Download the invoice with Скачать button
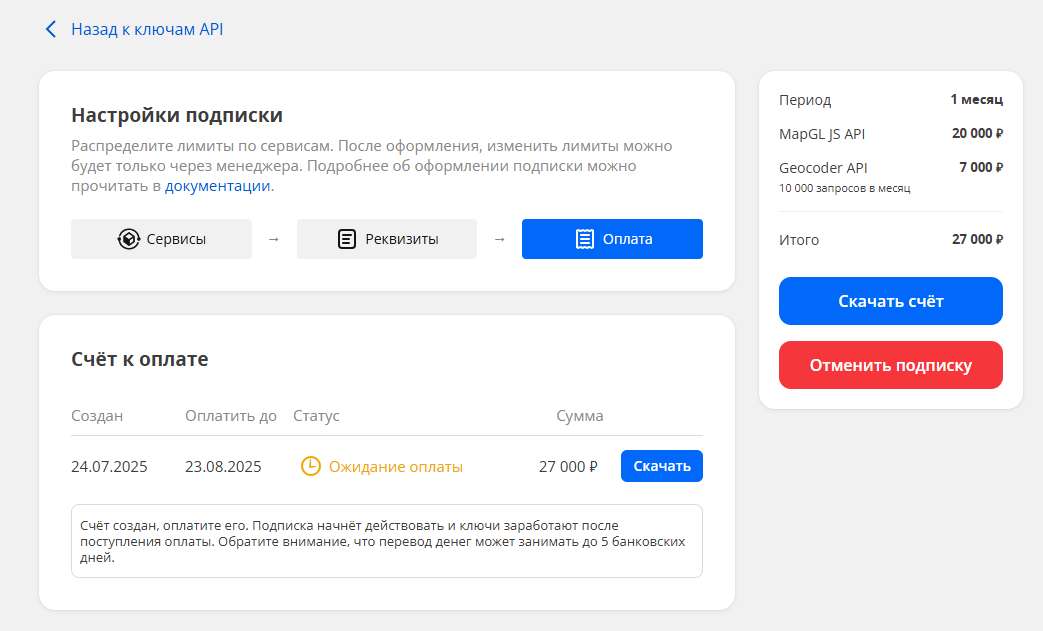The width and height of the screenshot is (1043, 631). (662, 466)
